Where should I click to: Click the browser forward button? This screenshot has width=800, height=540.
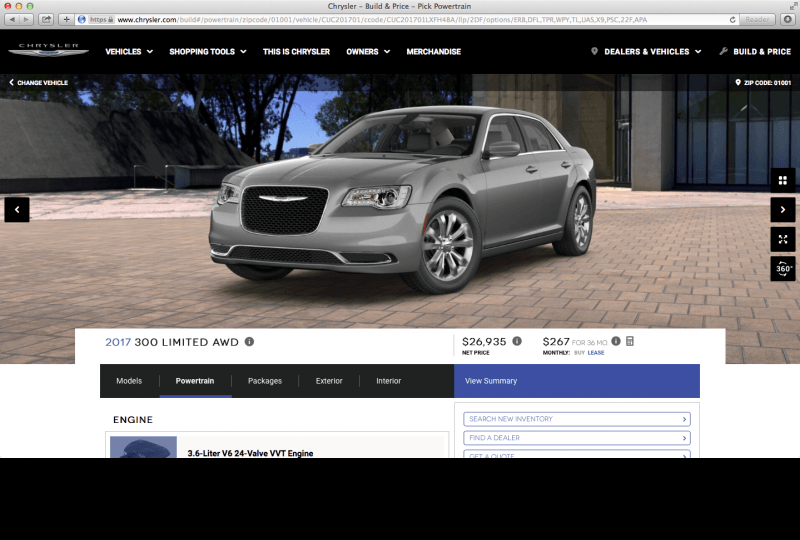pyautogui.click(x=26, y=19)
